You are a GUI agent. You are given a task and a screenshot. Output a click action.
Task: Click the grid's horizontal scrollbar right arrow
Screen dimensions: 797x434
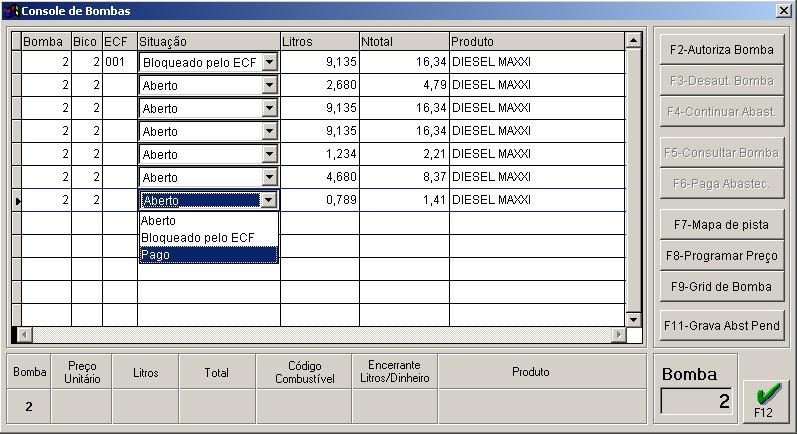click(619, 334)
